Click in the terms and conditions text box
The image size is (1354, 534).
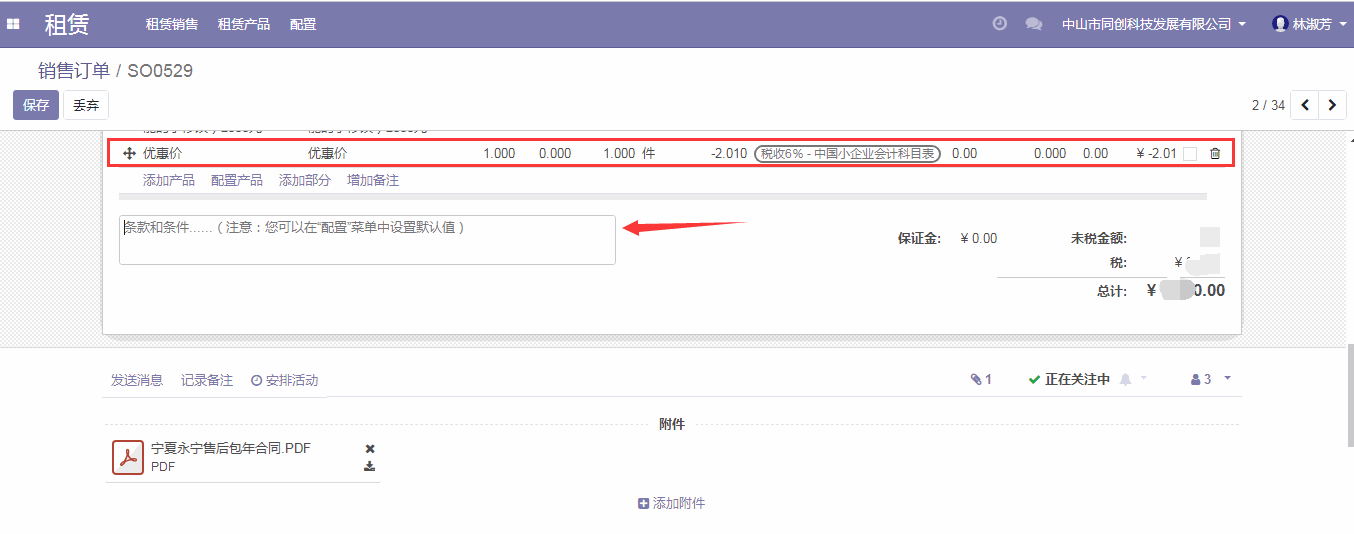pyautogui.click(x=367, y=240)
